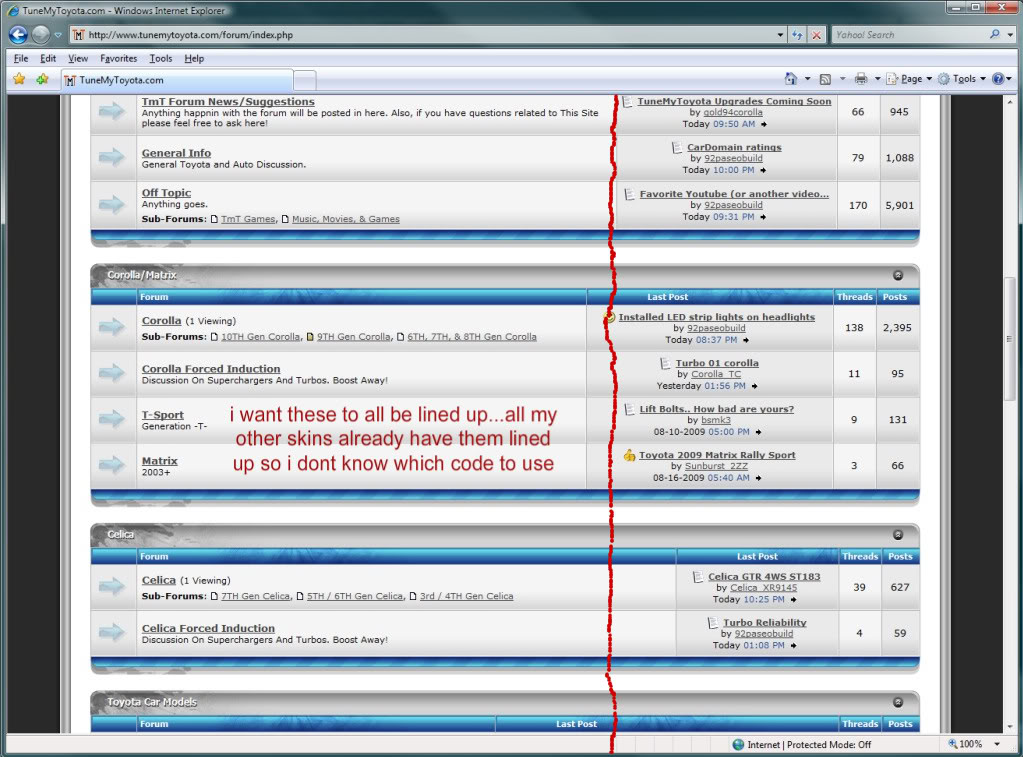Open the General Info forum link
Screen dimensions: 1023x757
click(176, 153)
